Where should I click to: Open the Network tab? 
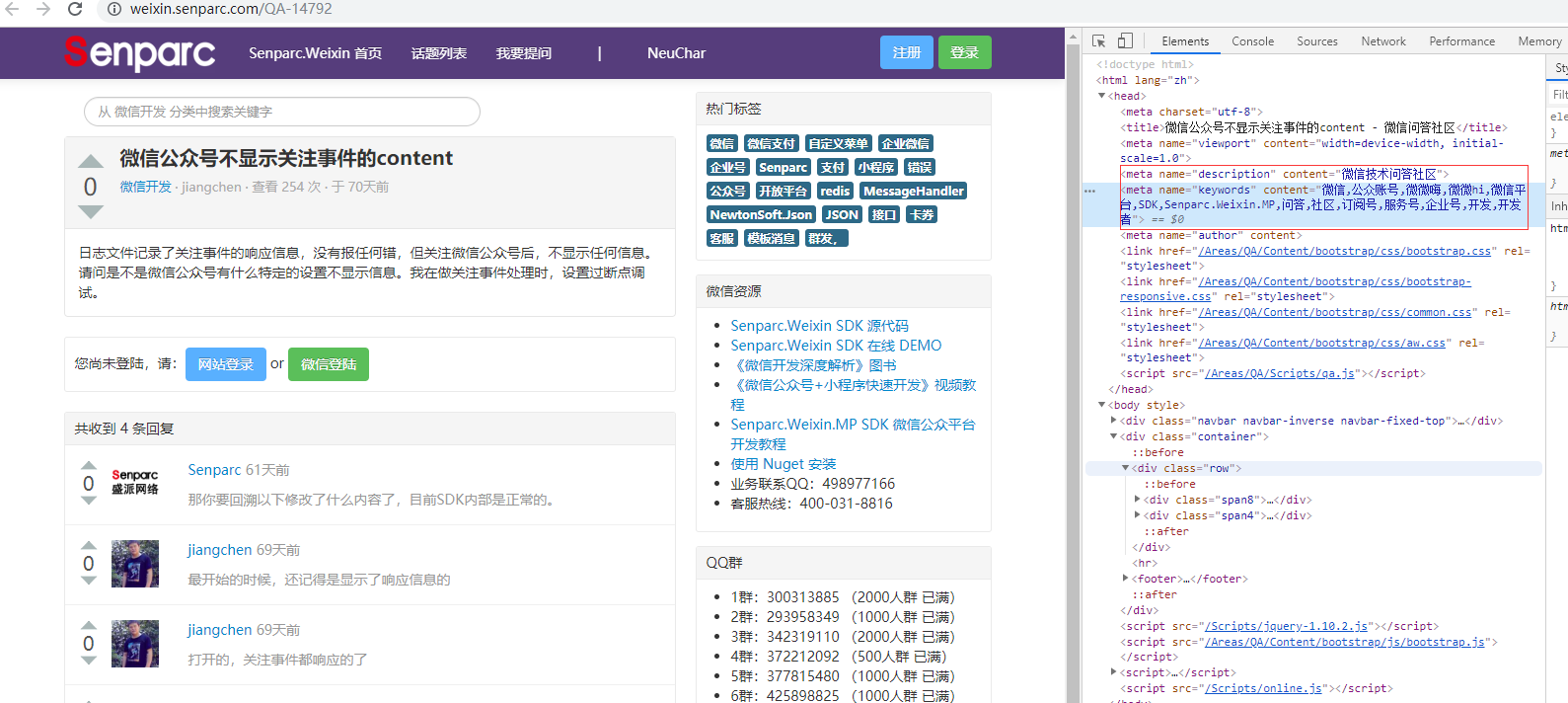1383,41
